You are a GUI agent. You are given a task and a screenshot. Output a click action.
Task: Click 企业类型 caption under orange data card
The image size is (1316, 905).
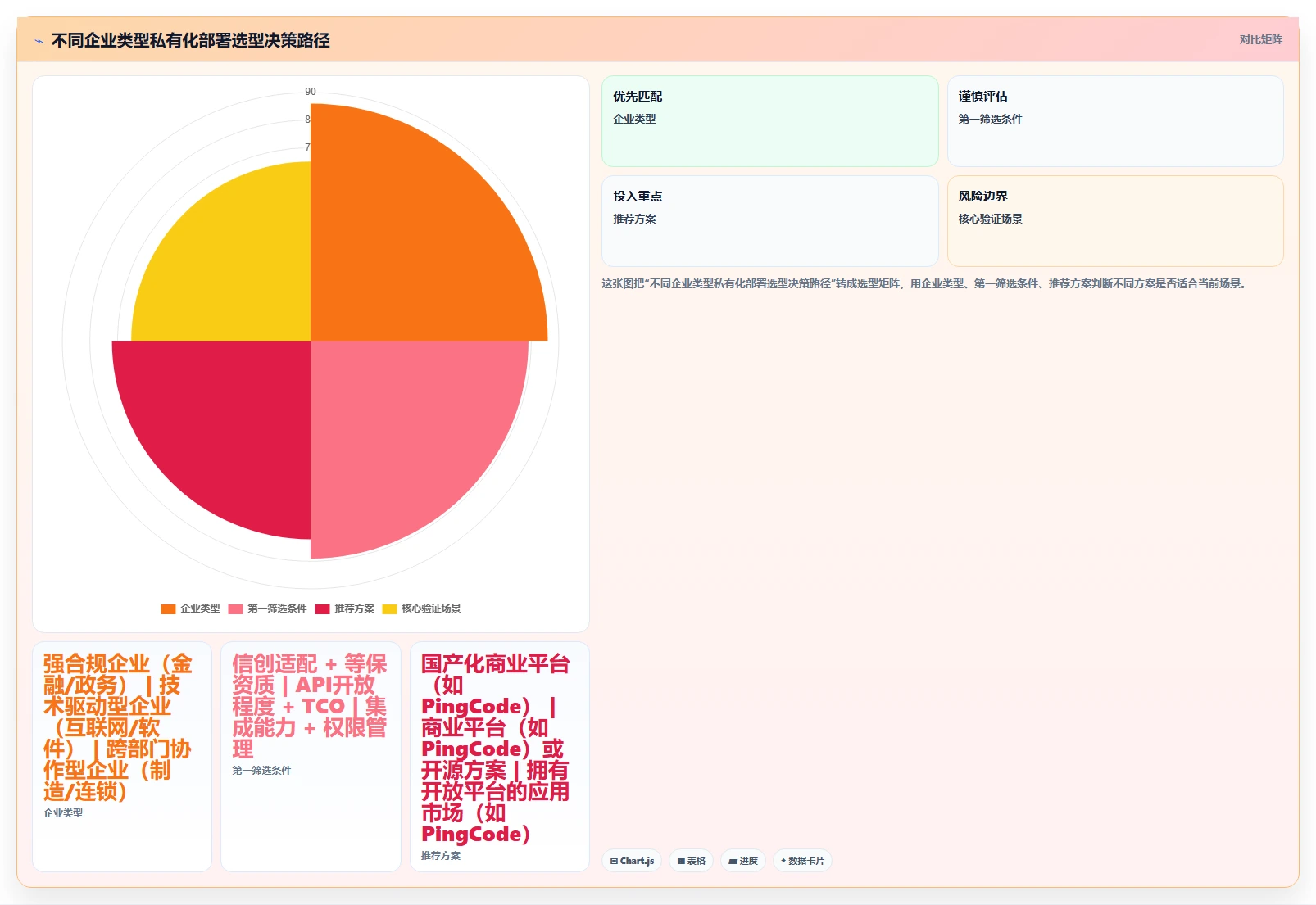click(x=63, y=813)
